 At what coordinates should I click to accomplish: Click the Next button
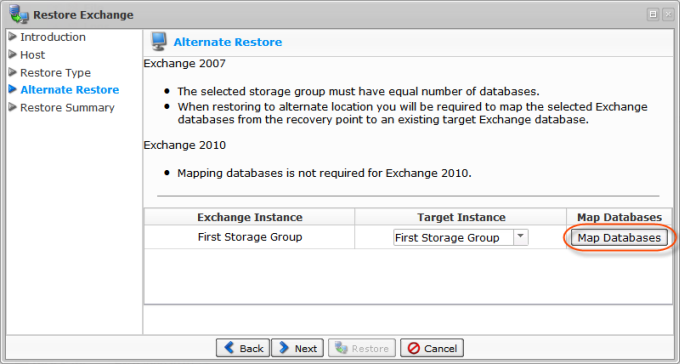[298, 348]
